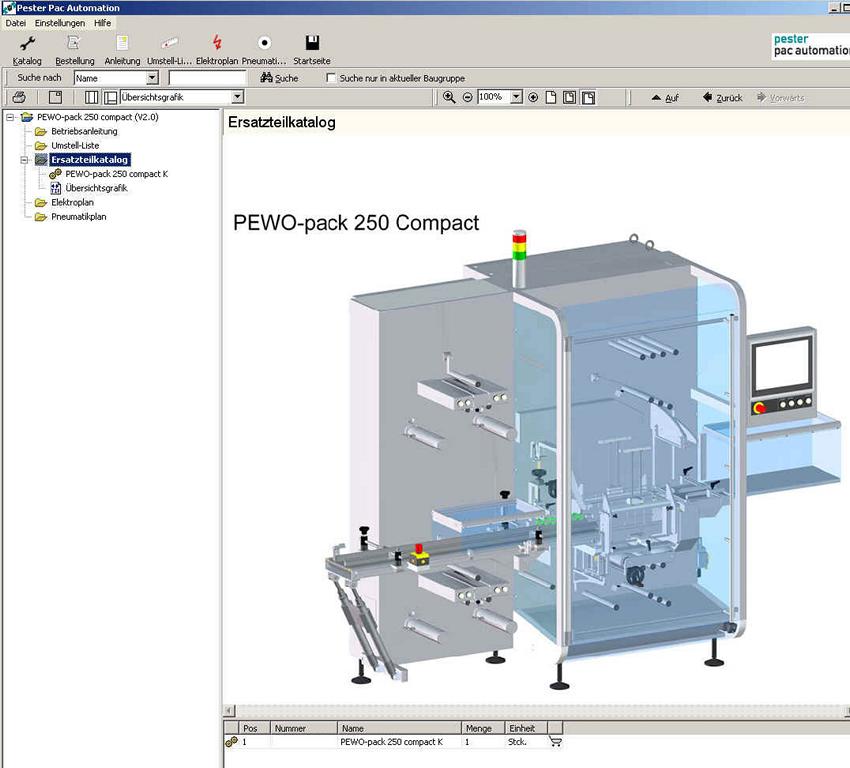
Task: Add PEWO-pack 250 compact K to cart
Action: [556, 741]
